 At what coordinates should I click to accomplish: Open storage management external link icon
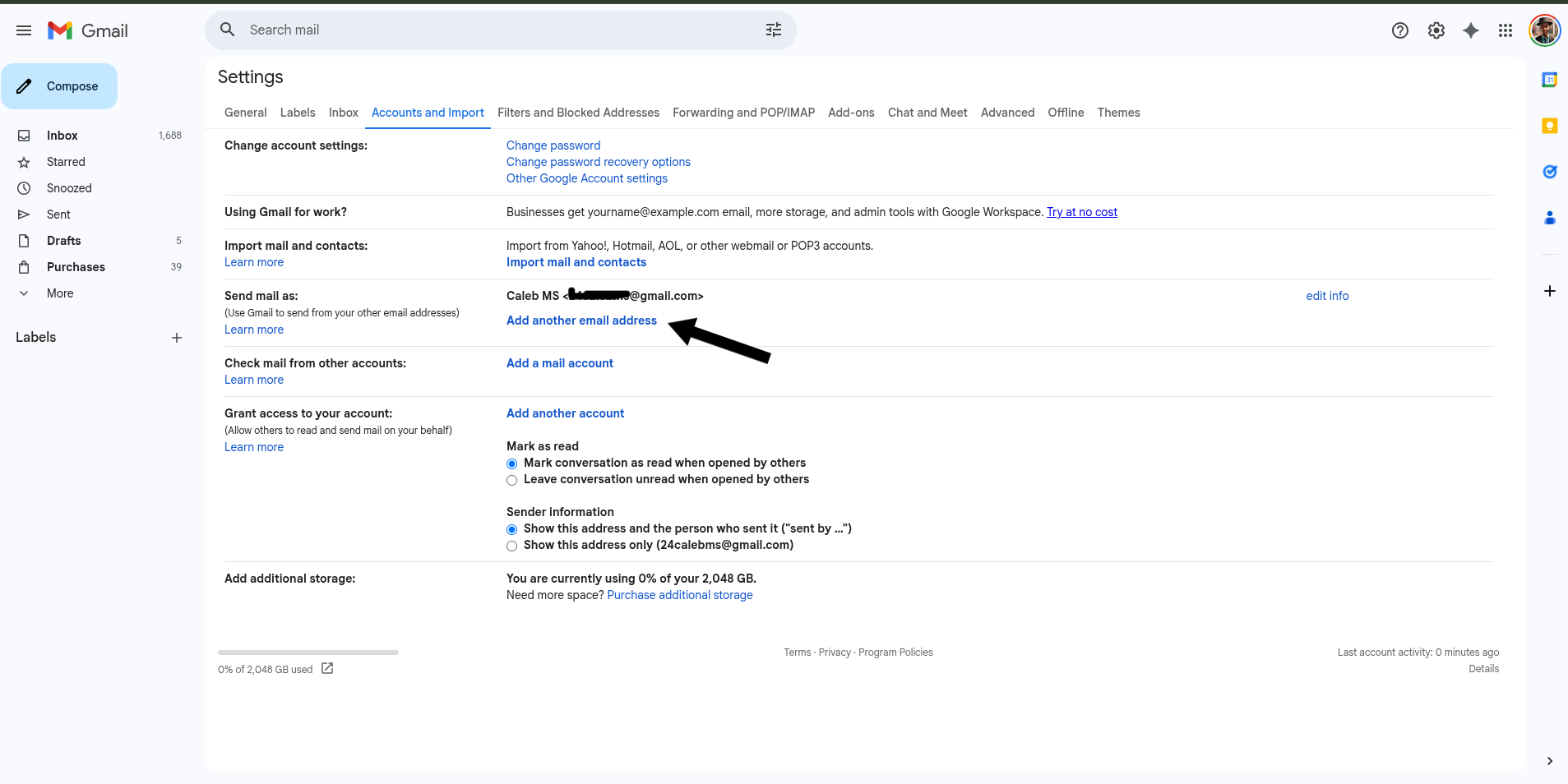tap(327, 668)
